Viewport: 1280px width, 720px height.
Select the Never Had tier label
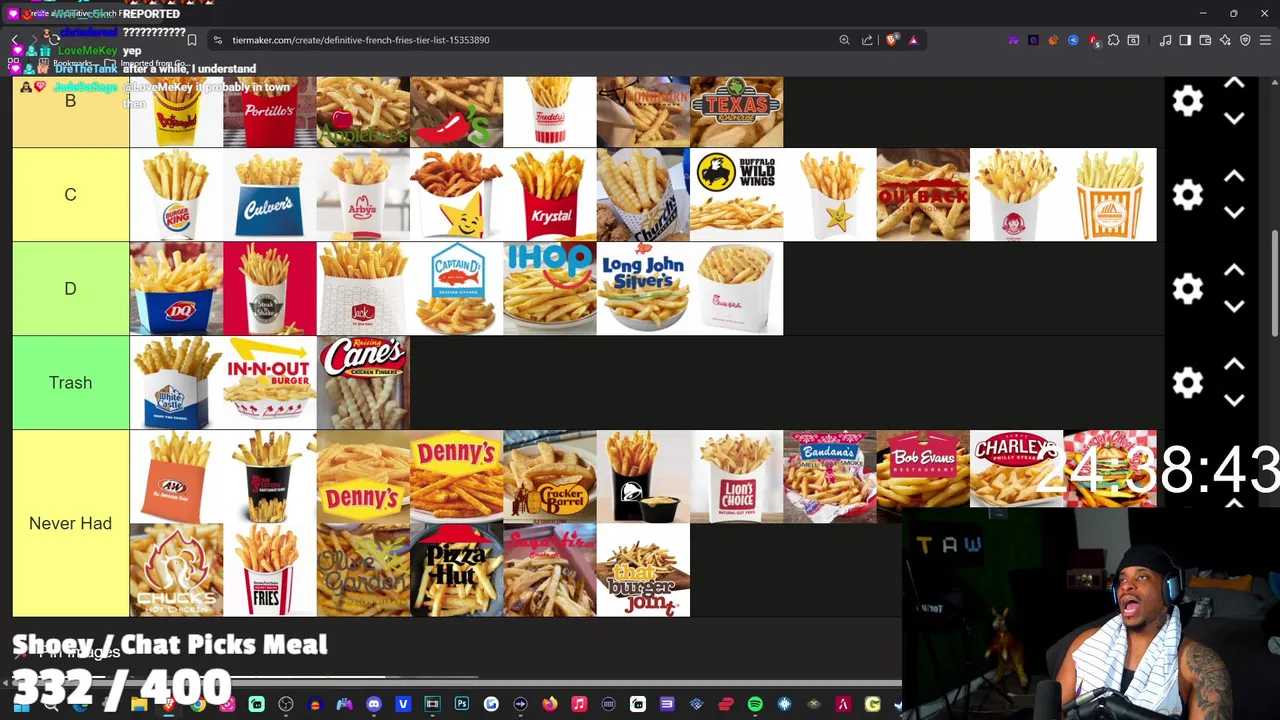coord(70,523)
